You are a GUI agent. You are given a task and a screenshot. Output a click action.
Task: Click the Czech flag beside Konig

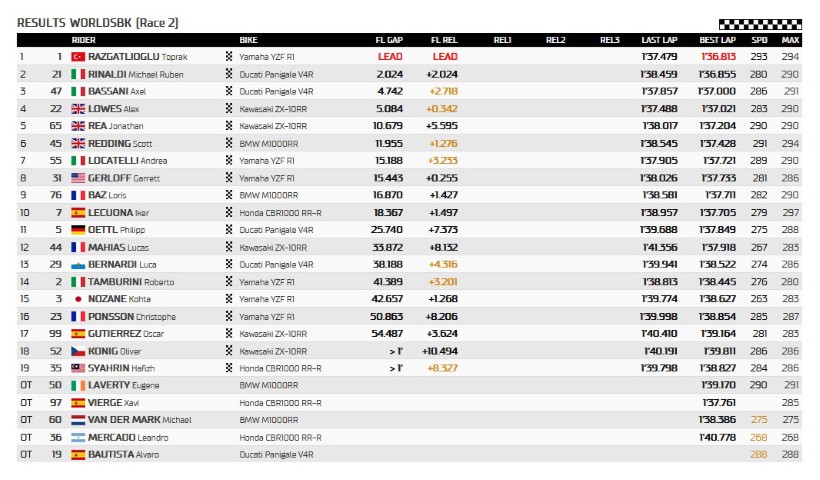[78, 350]
